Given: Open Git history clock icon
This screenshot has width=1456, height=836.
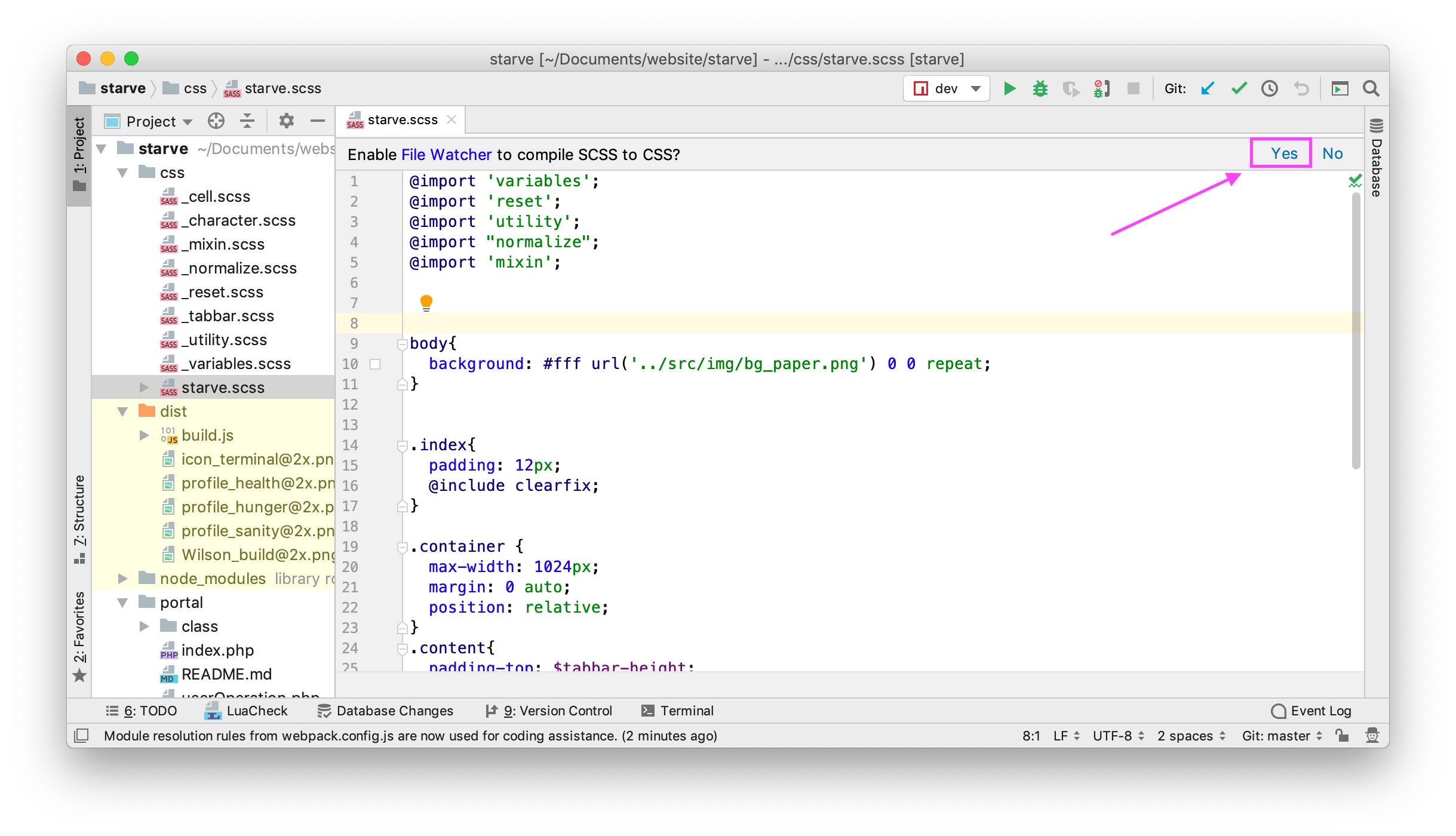Looking at the screenshot, I should point(1269,89).
